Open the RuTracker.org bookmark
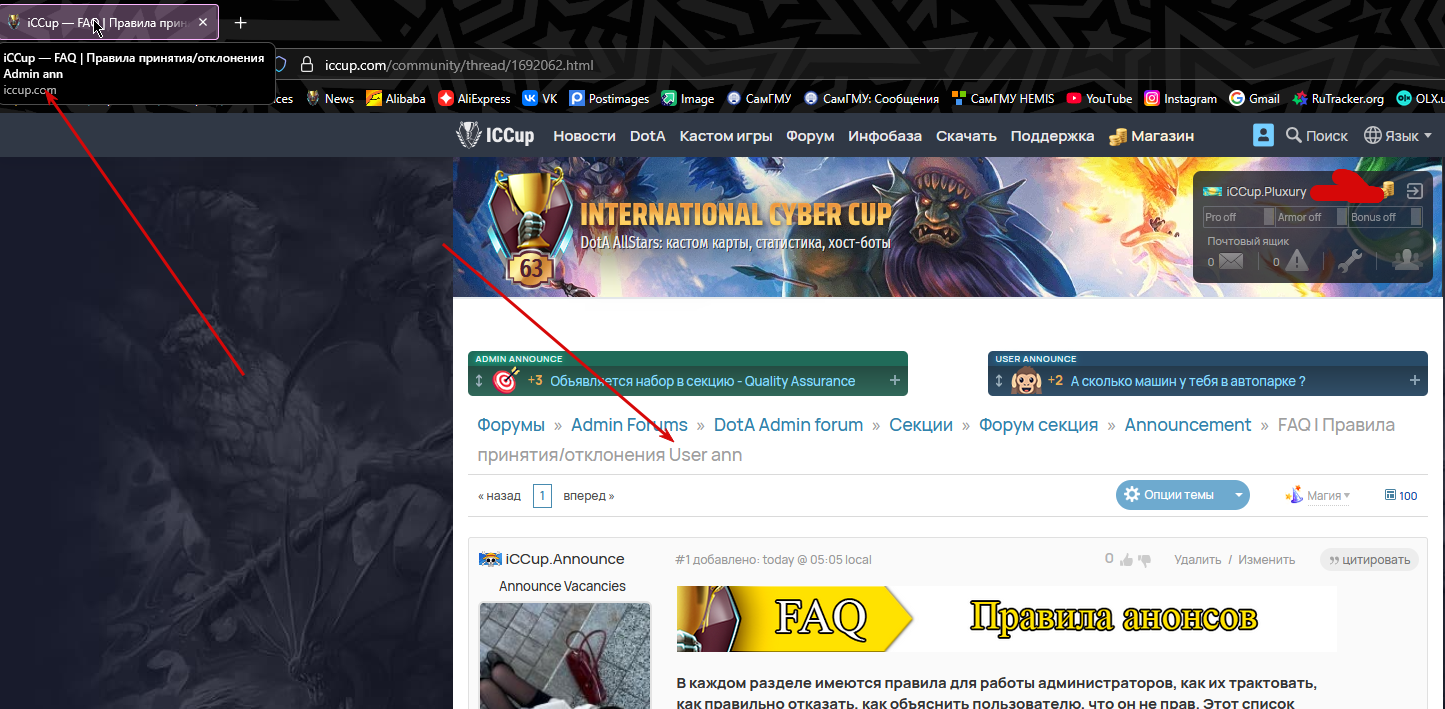The width and height of the screenshot is (1445, 709). tap(1338, 98)
